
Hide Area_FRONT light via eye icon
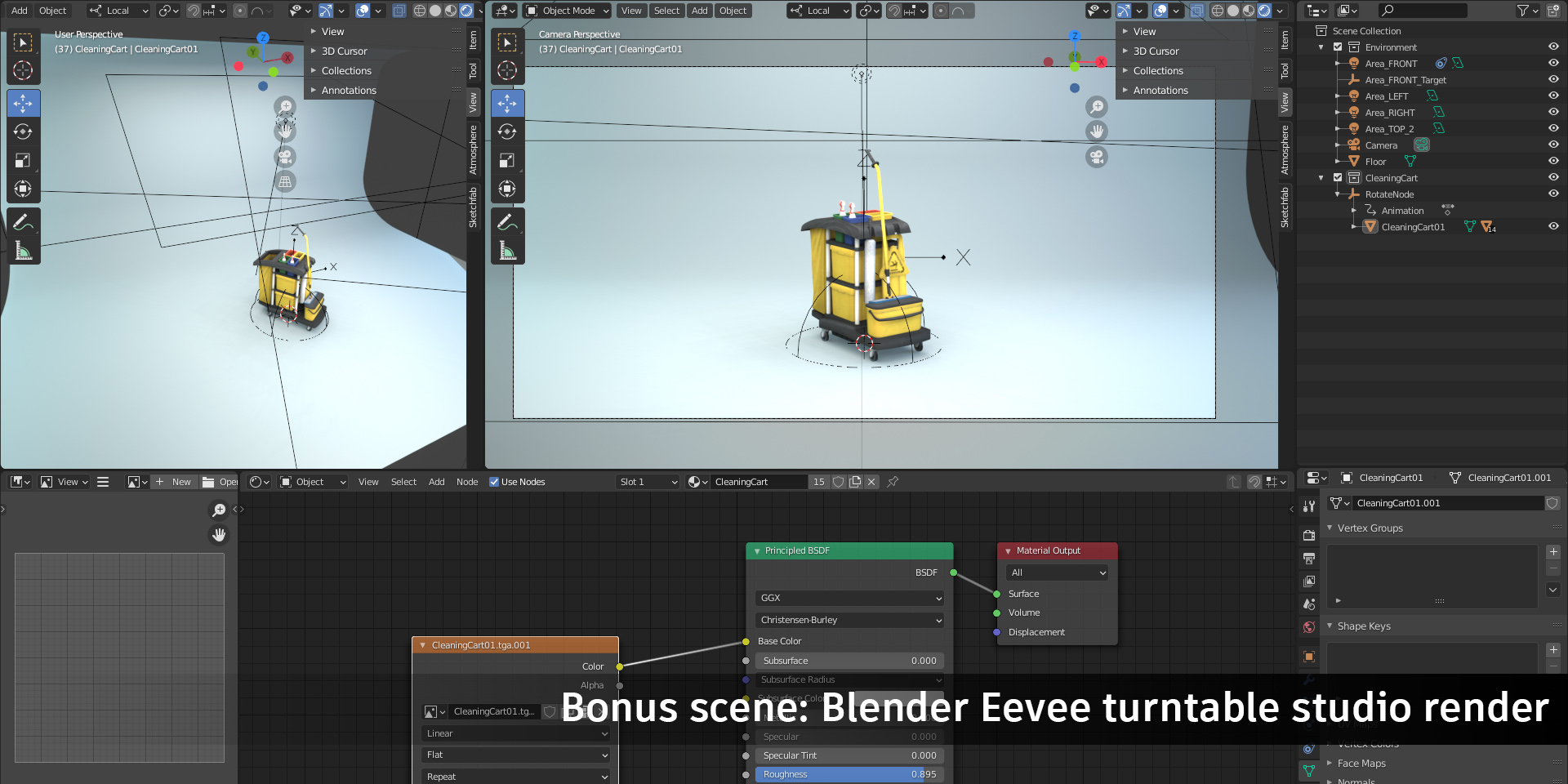1553,64
